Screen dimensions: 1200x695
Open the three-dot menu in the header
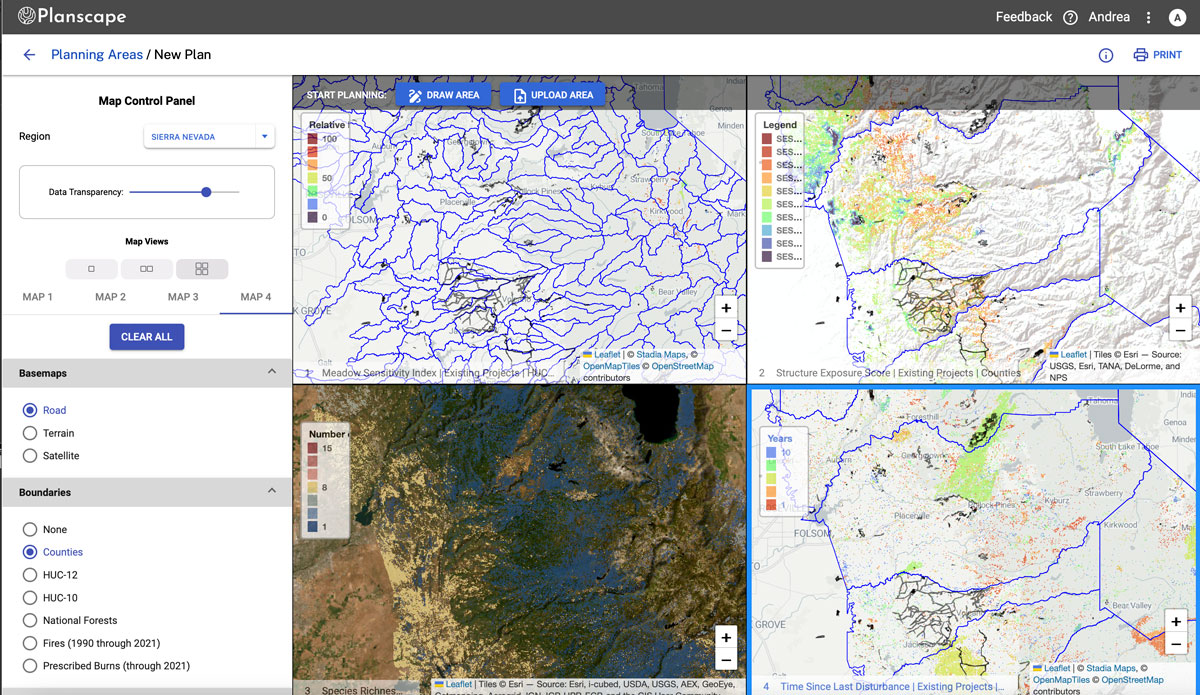(1147, 17)
